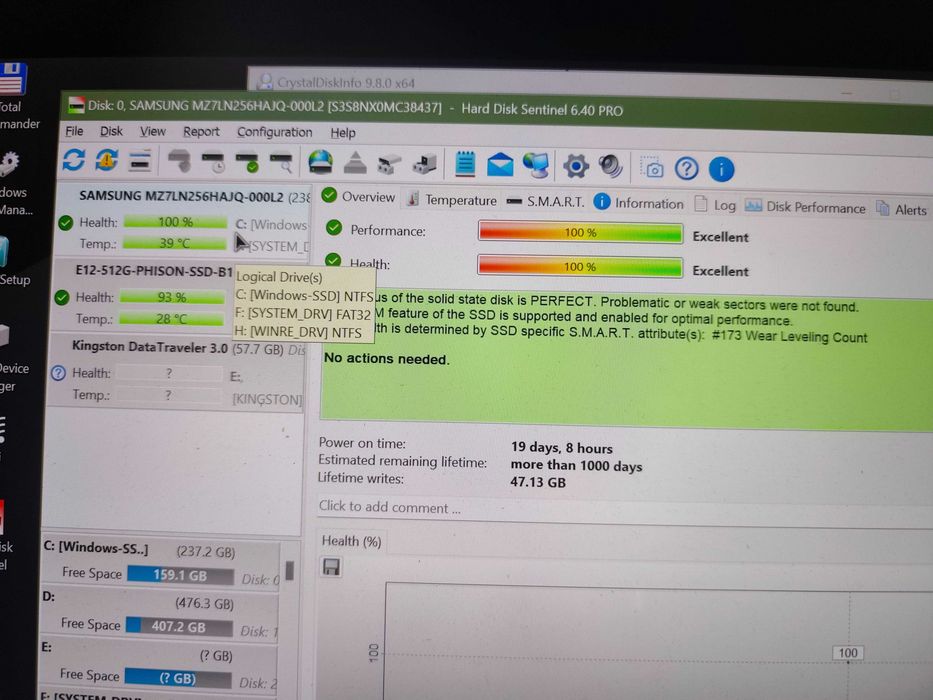
Task: Click the disk with magnifier toolbar icon
Action: pos(281,163)
